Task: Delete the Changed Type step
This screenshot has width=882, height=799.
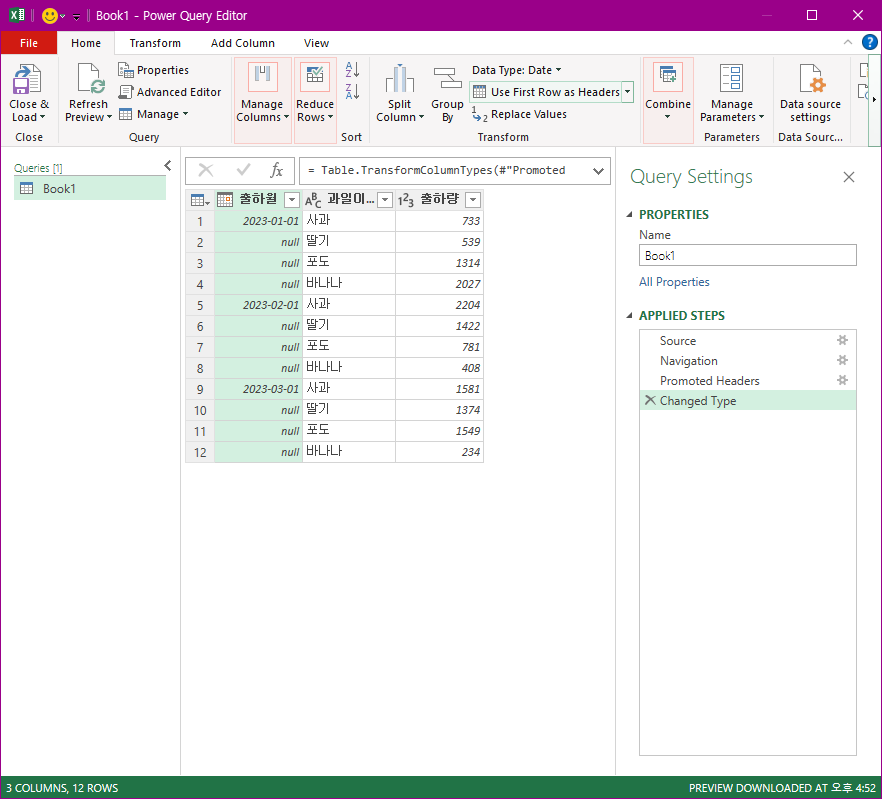Action: (650, 400)
